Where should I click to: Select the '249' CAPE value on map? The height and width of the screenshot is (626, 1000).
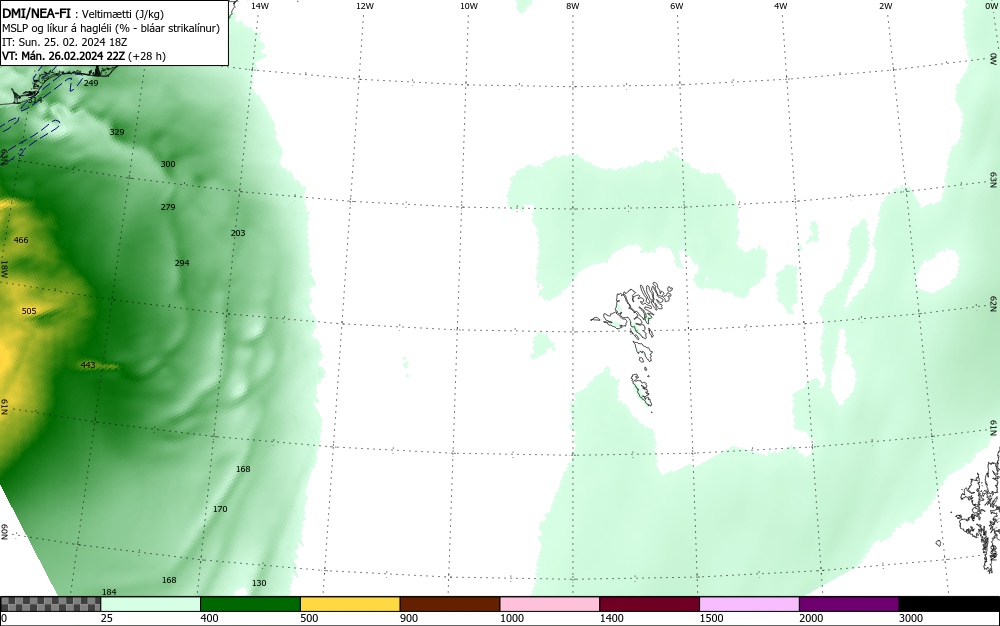91,83
